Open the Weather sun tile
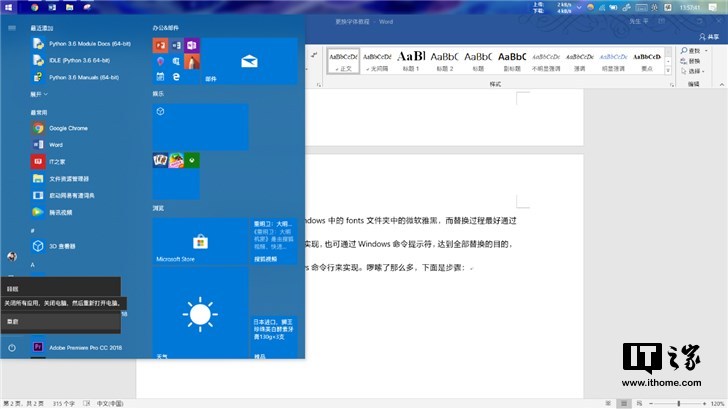This screenshot has width=728, height=409. pos(200,313)
